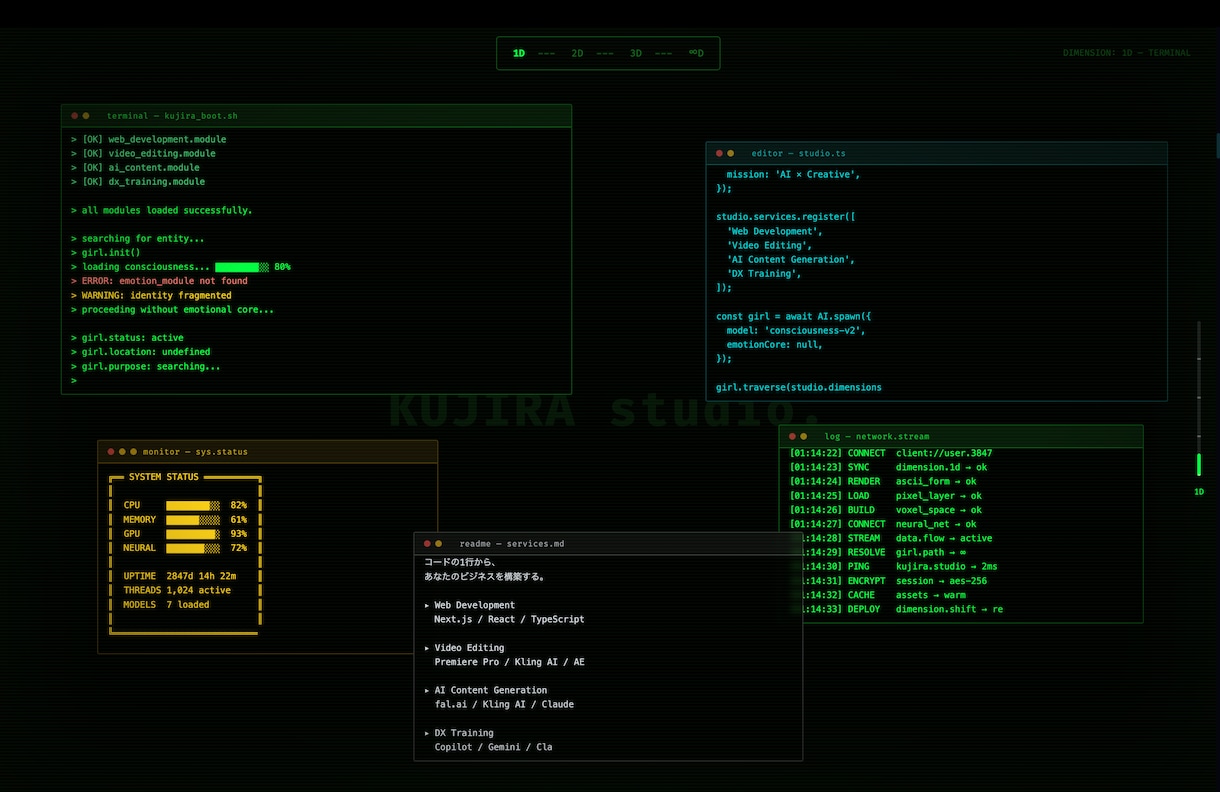Click the red dot on the terminal window

point(74,116)
